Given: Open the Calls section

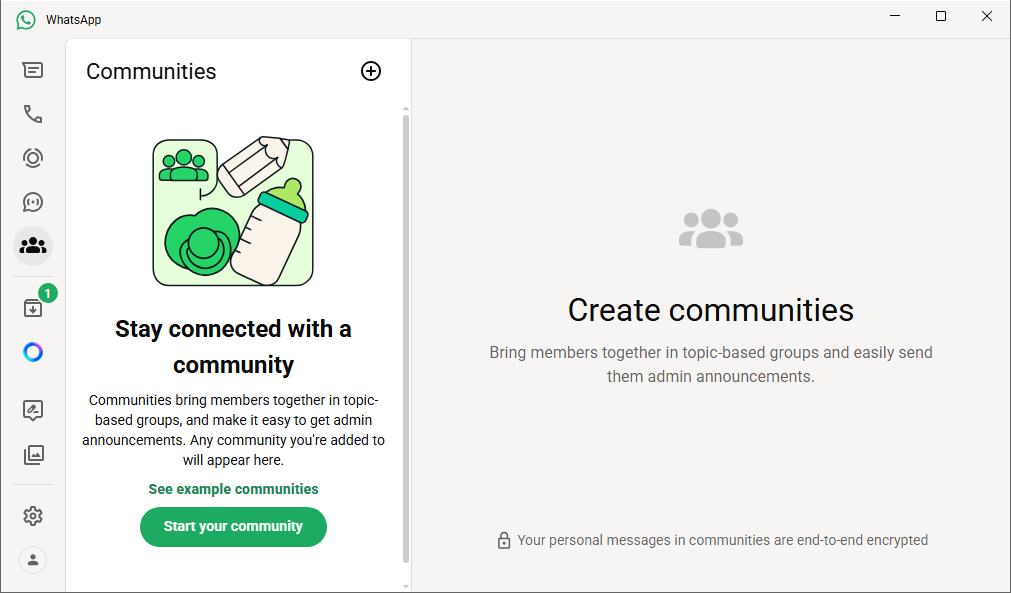Looking at the screenshot, I should [x=33, y=114].
